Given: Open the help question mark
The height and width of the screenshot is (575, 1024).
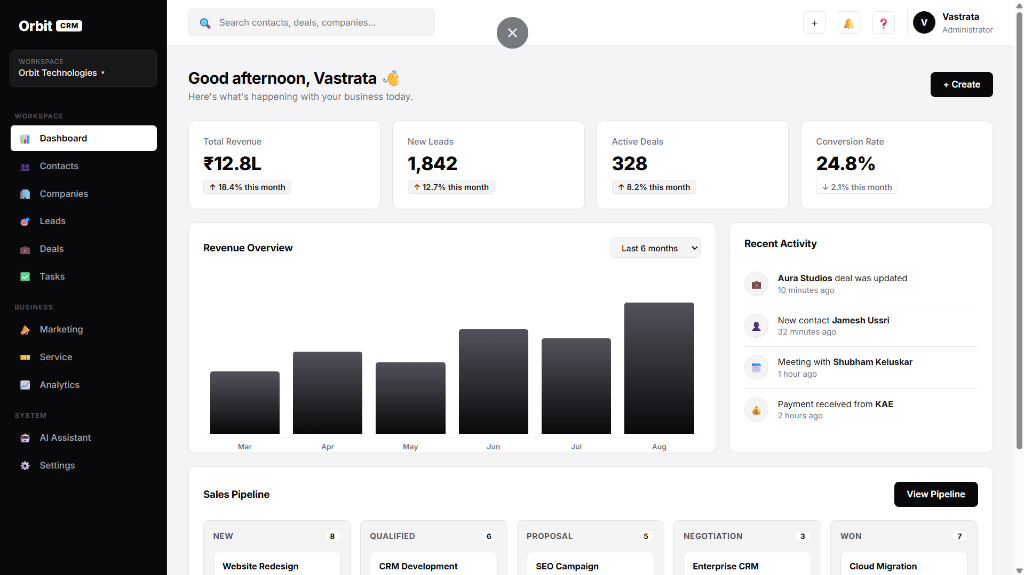Looking at the screenshot, I should [883, 23].
